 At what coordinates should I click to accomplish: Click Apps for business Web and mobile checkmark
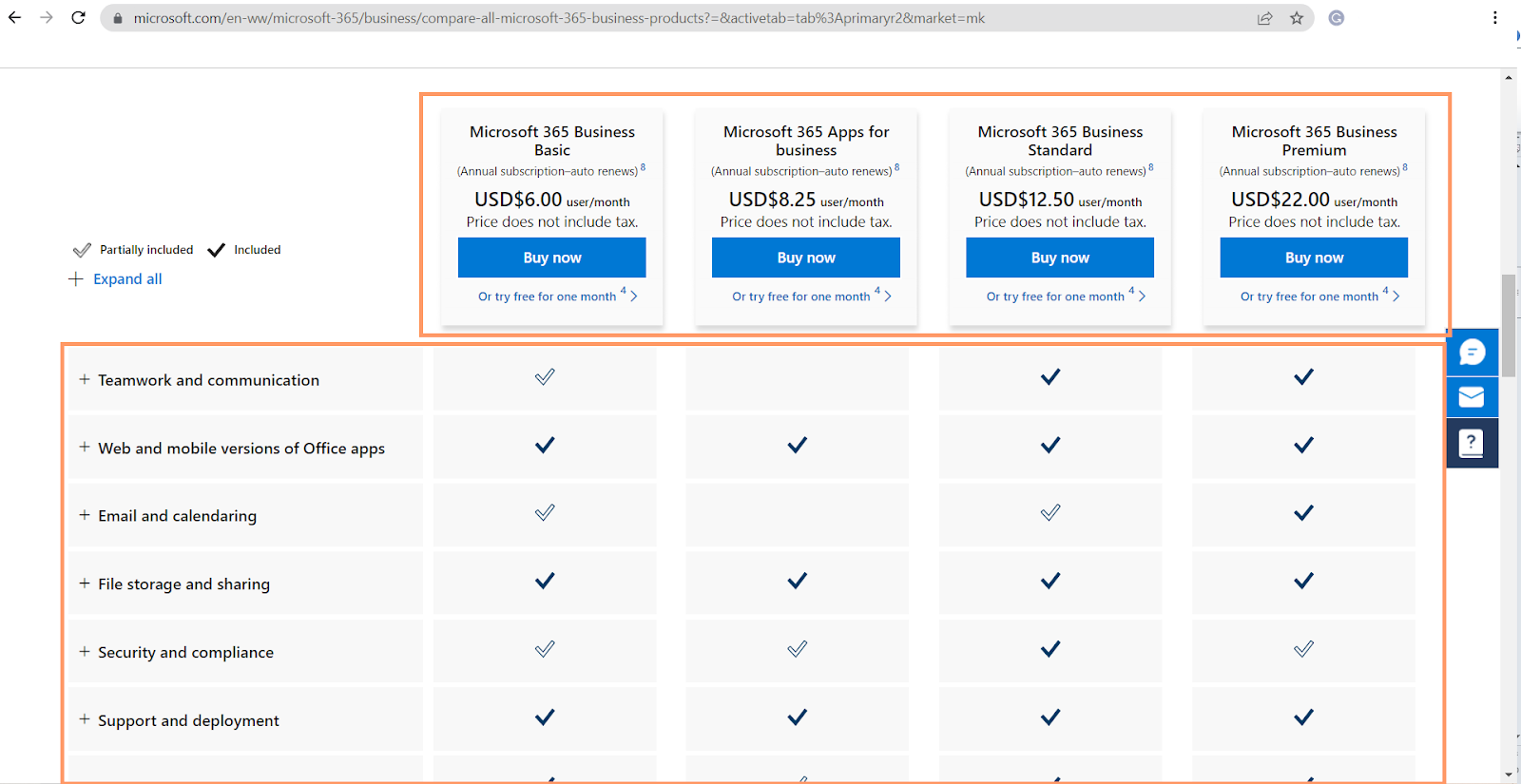[798, 445]
